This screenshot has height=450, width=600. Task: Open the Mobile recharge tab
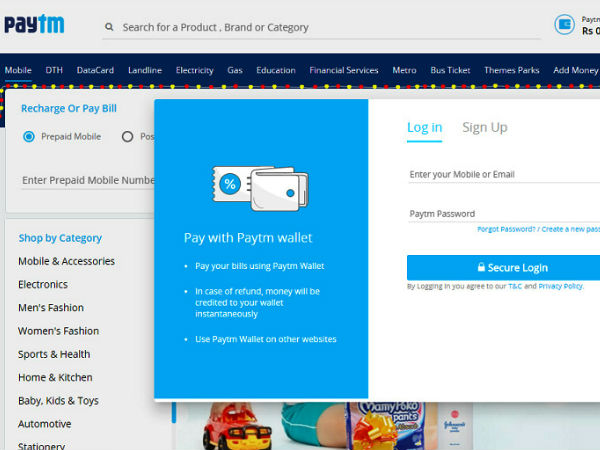point(18,70)
